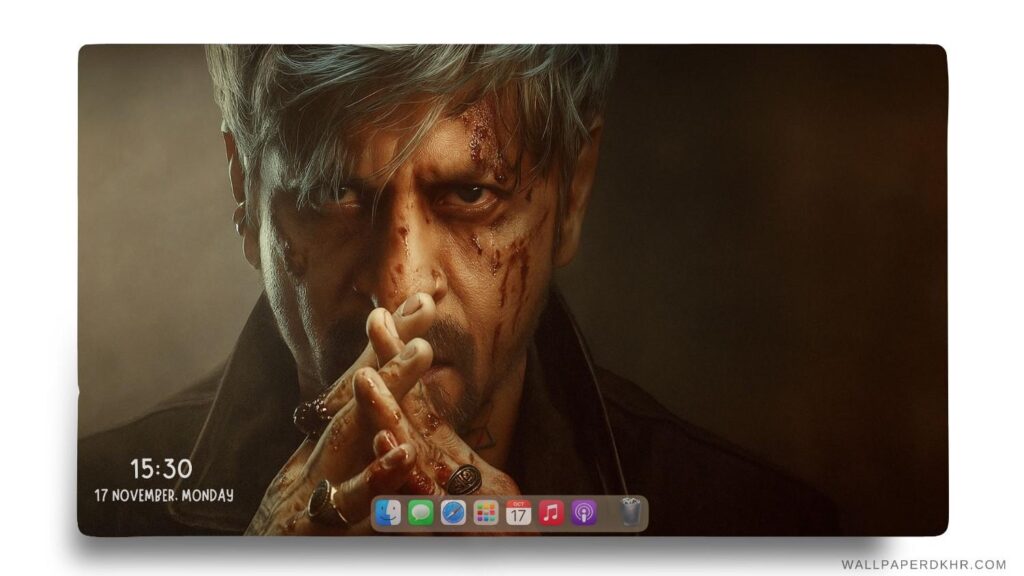The height and width of the screenshot is (576, 1024).
Task: Open the Calendar showing October 17
Action: (x=519, y=512)
